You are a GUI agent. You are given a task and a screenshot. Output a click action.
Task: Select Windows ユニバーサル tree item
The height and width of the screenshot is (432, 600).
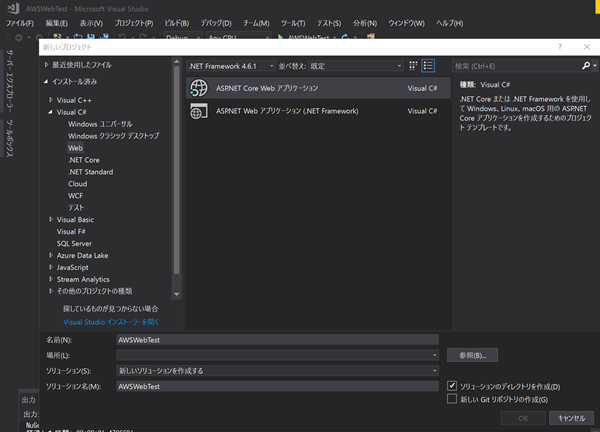100,124
